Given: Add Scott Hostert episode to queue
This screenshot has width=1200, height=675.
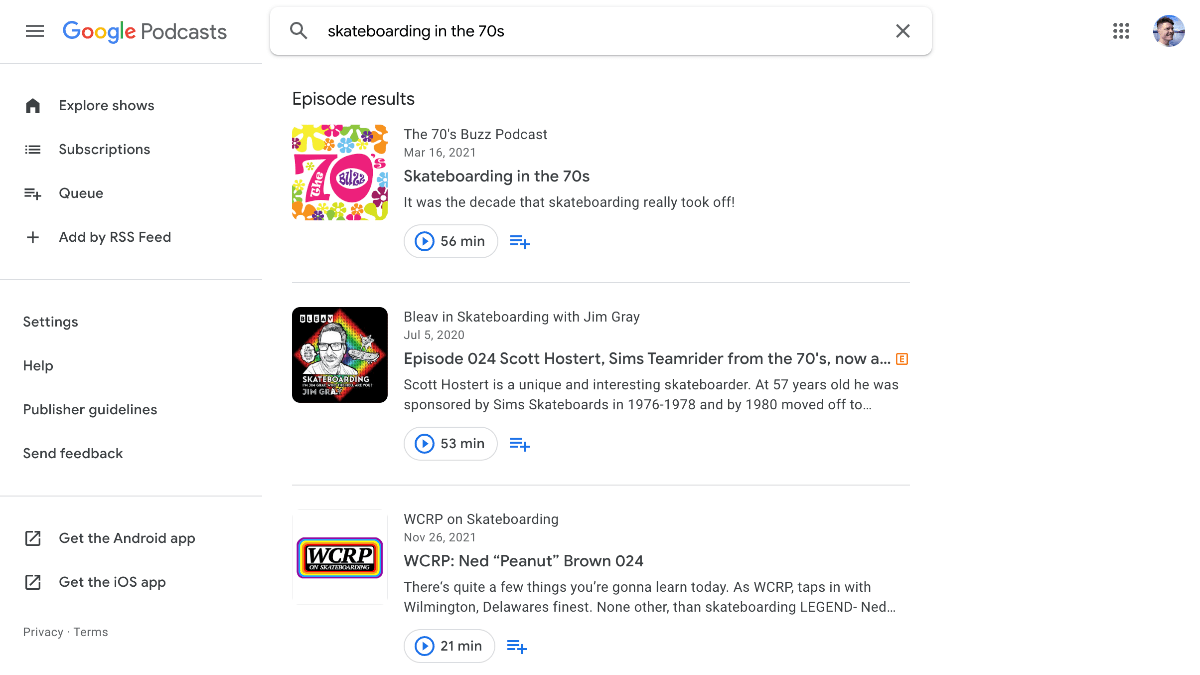Looking at the screenshot, I should [x=520, y=444].
